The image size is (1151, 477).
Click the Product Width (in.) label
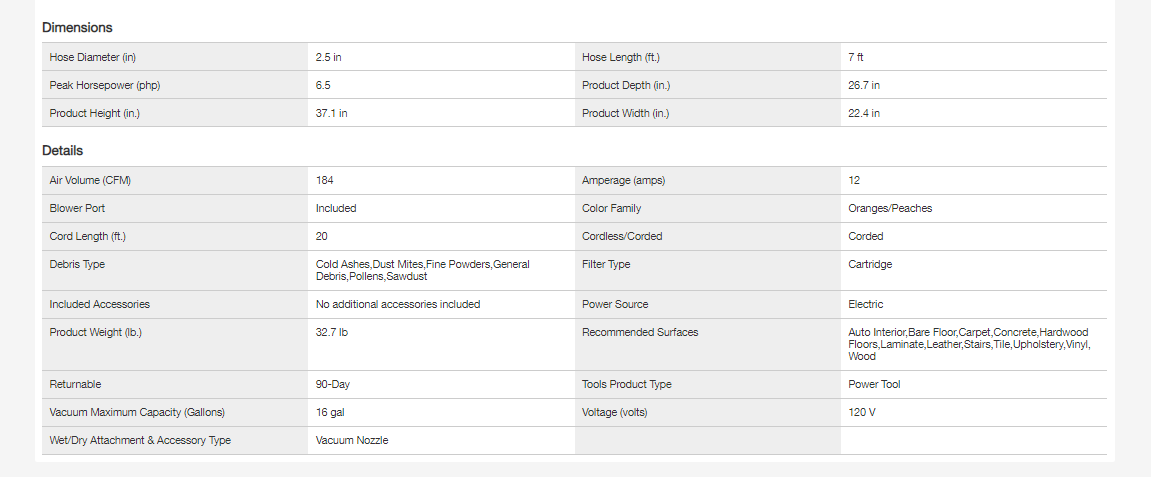click(625, 113)
